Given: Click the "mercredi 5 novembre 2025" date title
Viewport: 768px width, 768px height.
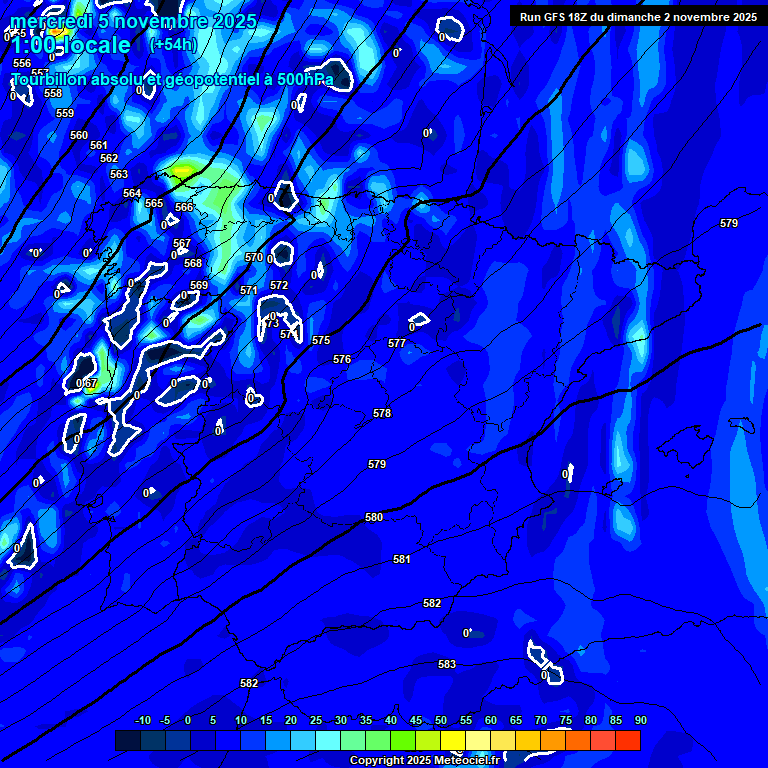Looking at the screenshot, I should point(134,21).
